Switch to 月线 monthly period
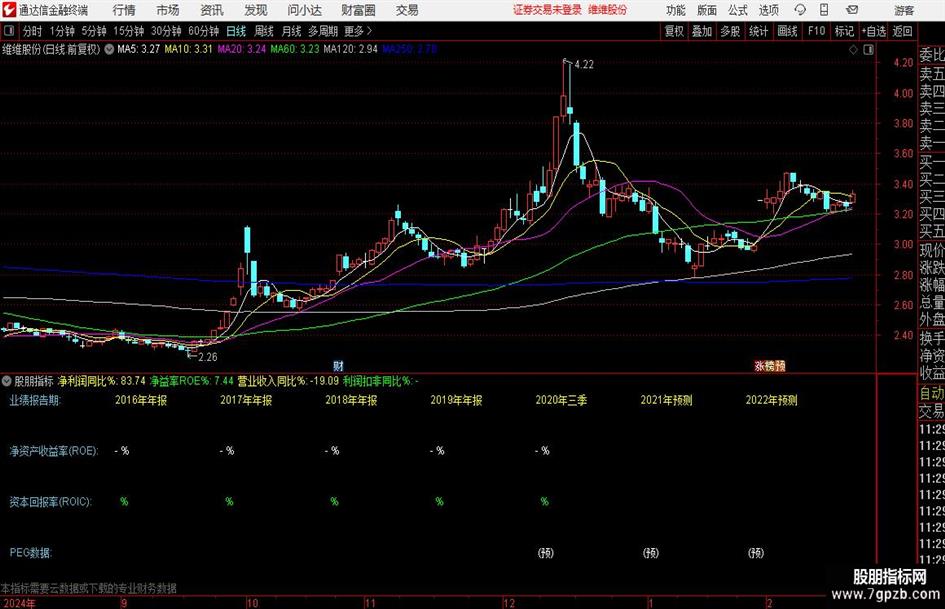Image resolution: width=945 pixels, height=609 pixels. tap(292, 31)
